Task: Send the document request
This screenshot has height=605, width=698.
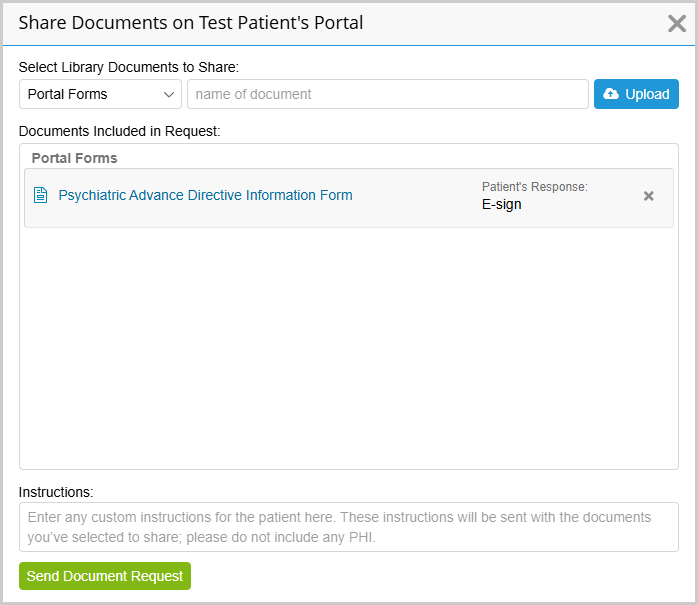Action: [x=105, y=576]
